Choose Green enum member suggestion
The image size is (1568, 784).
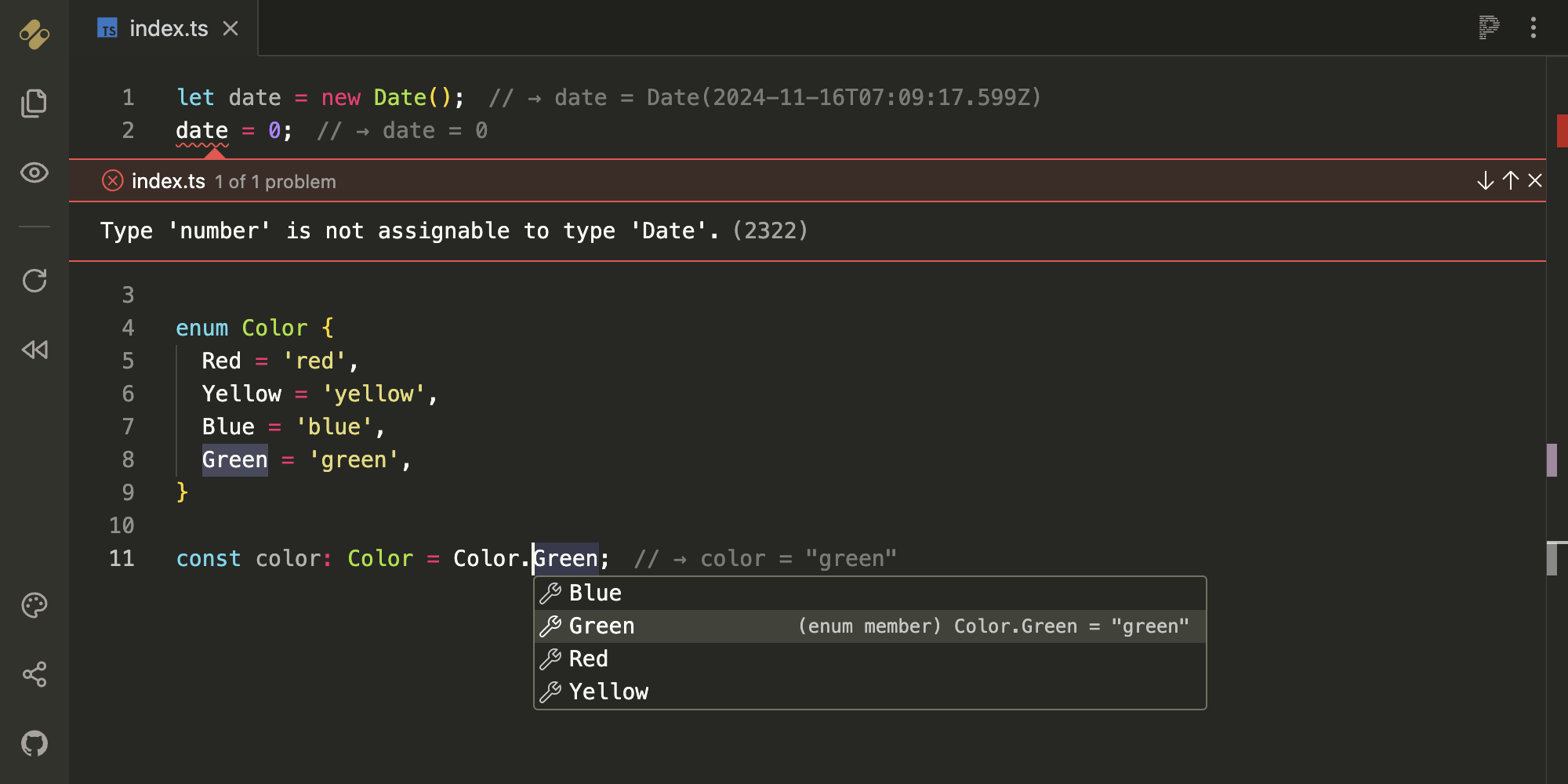point(602,626)
